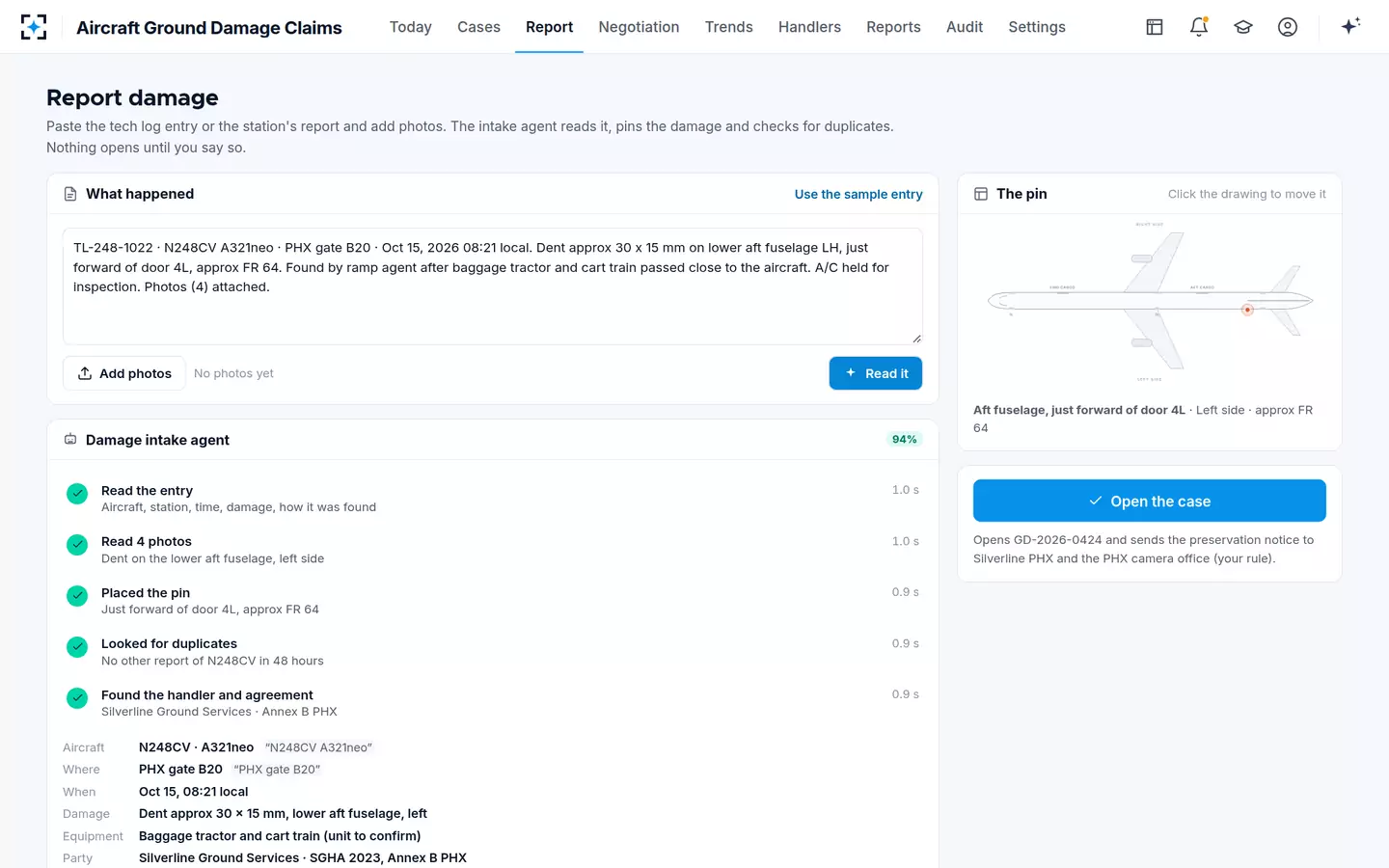
Task: Open the Trends tab
Action: [x=728, y=27]
